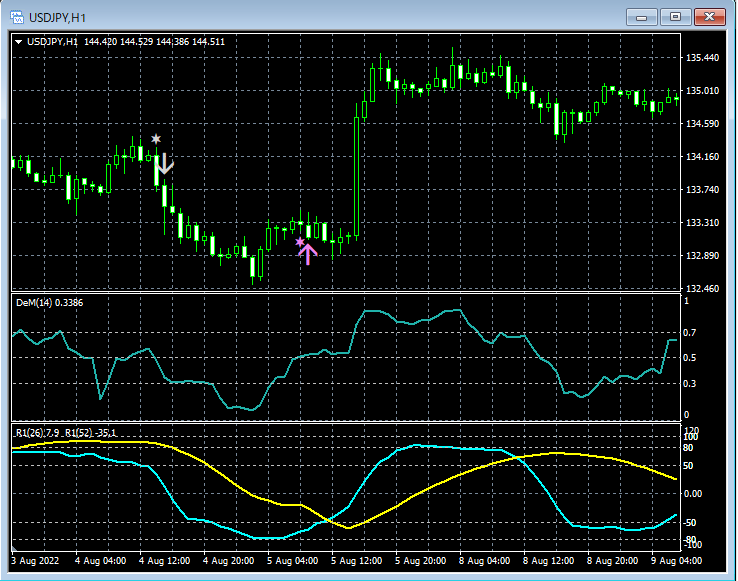Click the white down-arrow sell signal
Screen dimensions: 738x581
(166, 166)
